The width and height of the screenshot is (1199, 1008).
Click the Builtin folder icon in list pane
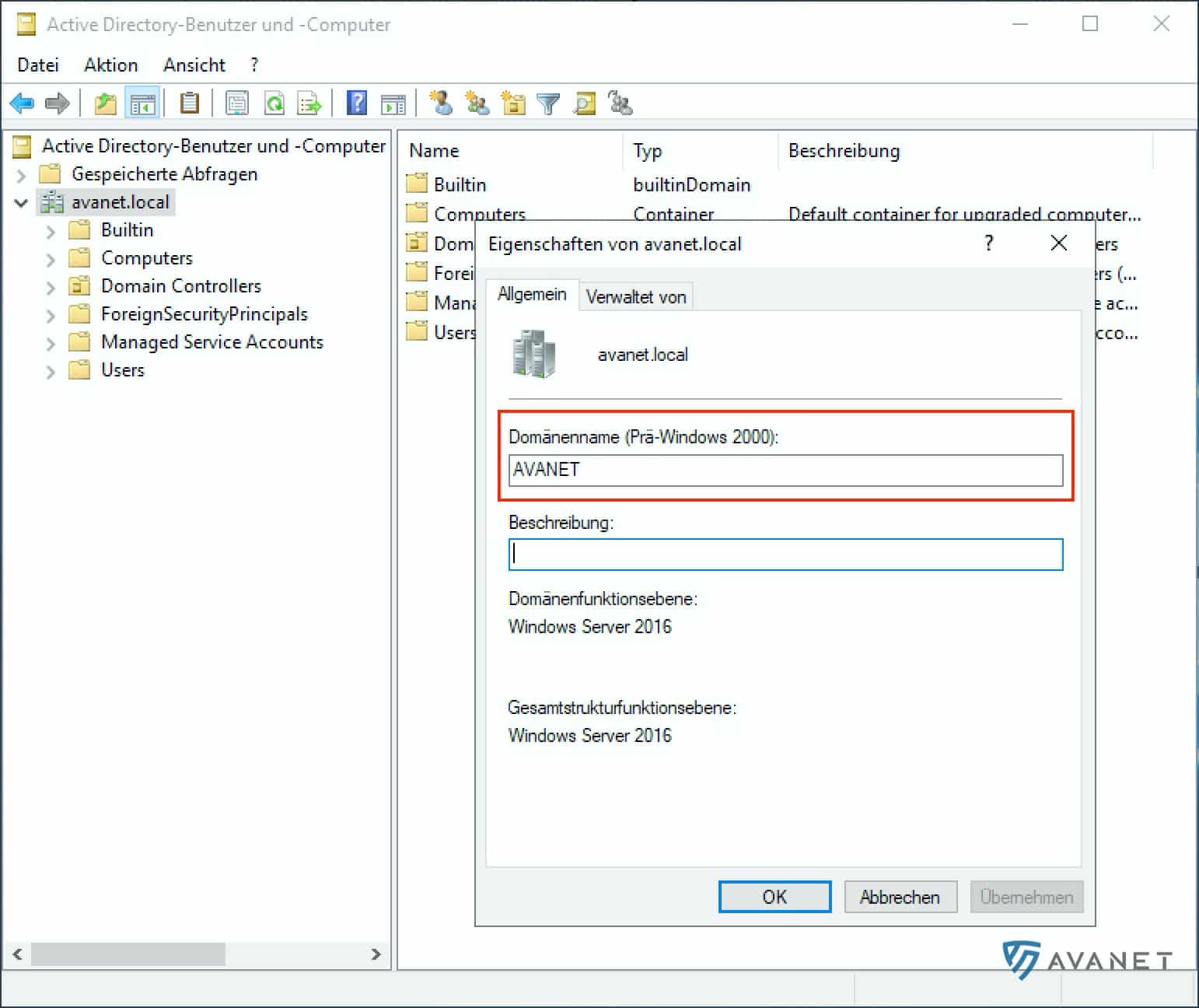[417, 184]
